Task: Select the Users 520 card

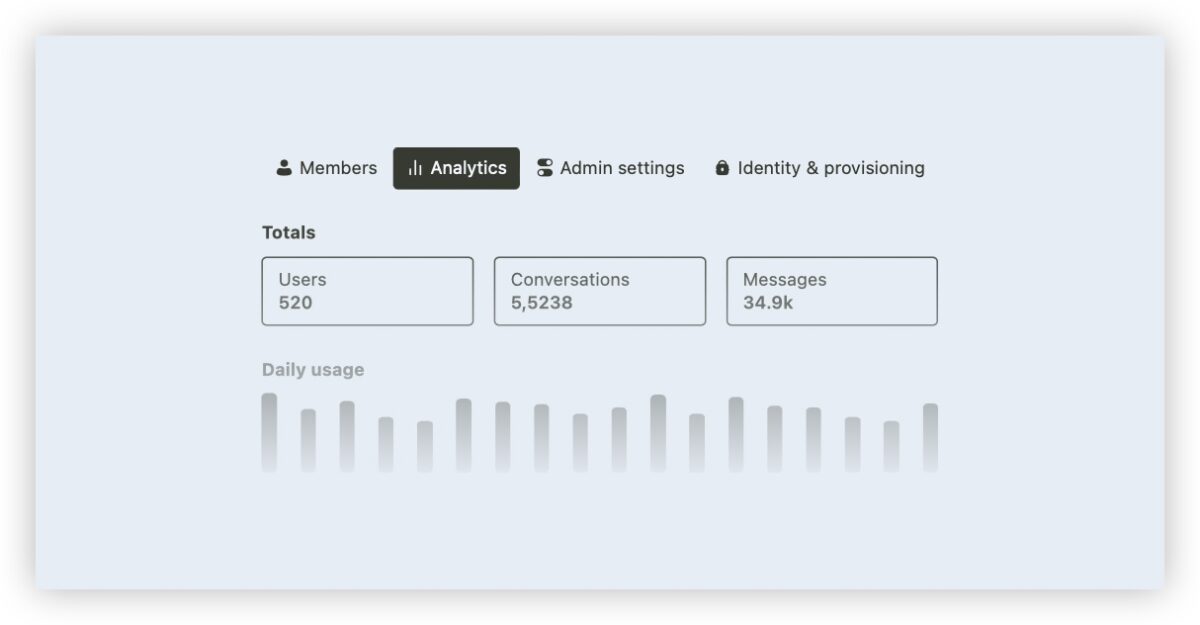Action: click(x=368, y=291)
